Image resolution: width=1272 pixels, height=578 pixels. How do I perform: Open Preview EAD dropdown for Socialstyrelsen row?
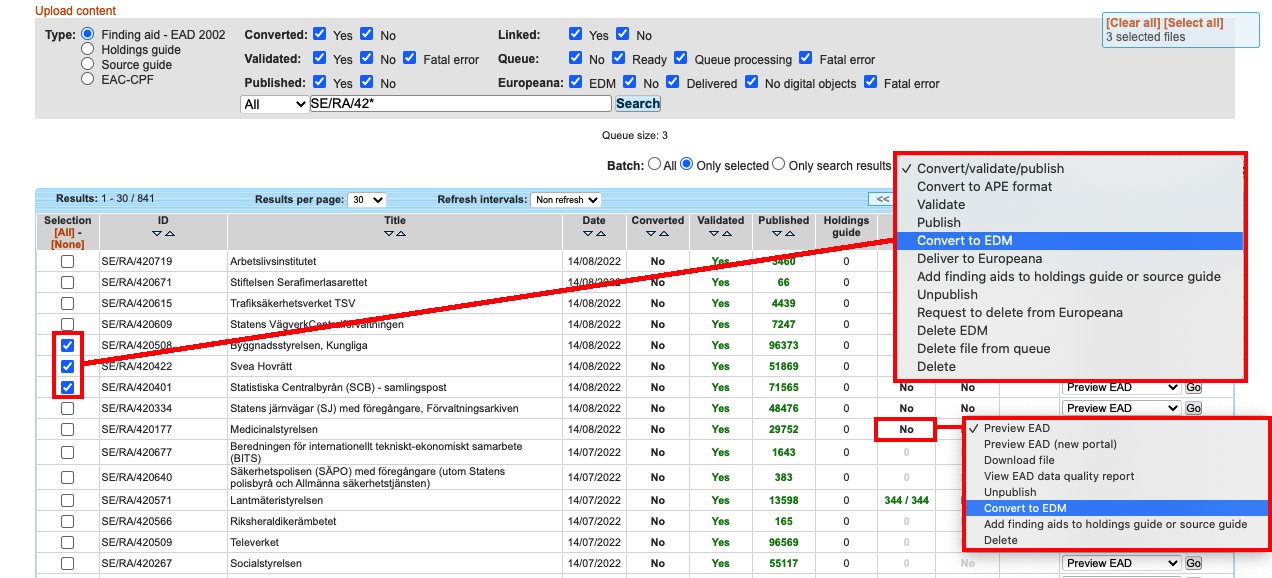[x=1120, y=563]
